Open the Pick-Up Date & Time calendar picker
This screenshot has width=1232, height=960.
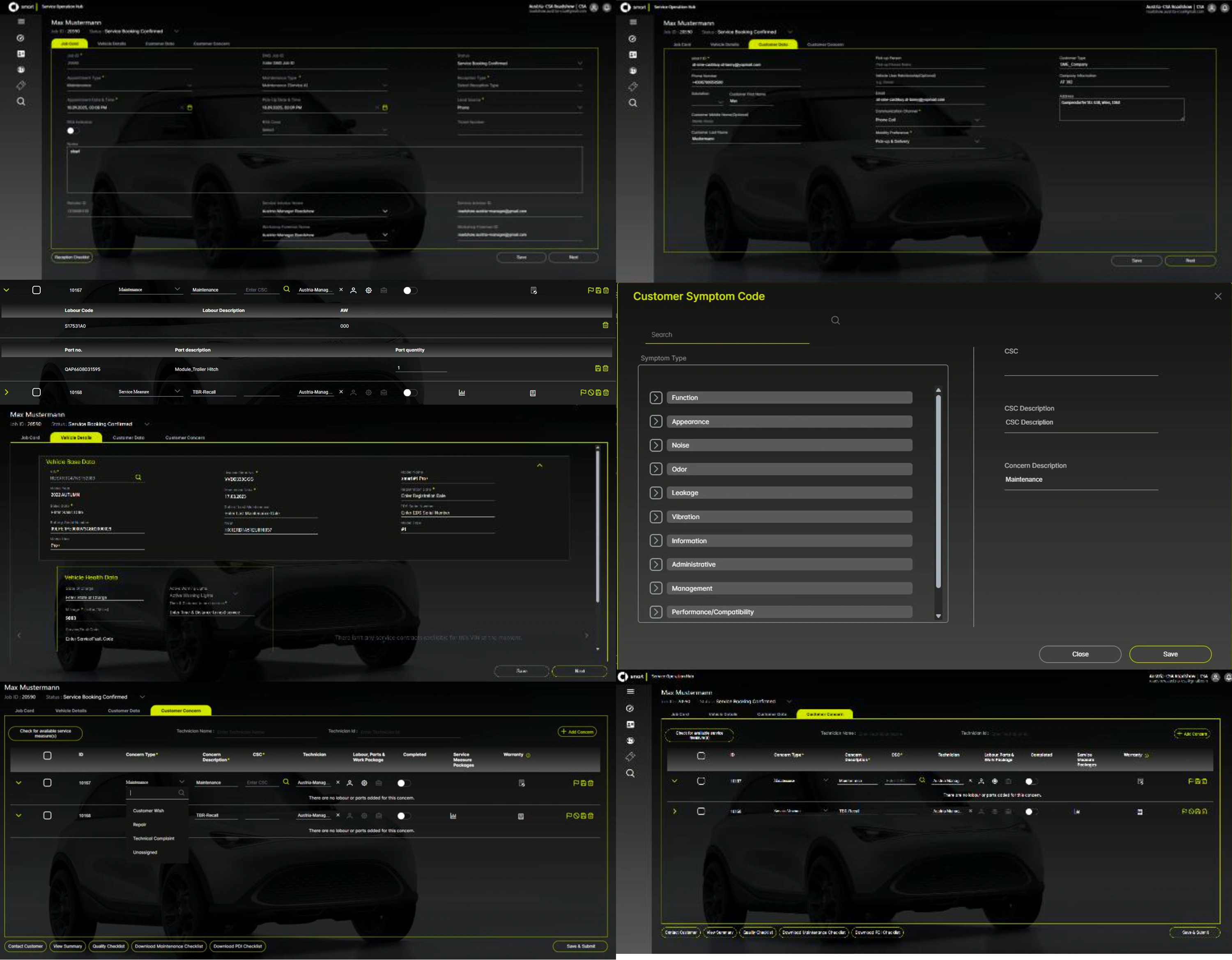(x=385, y=107)
